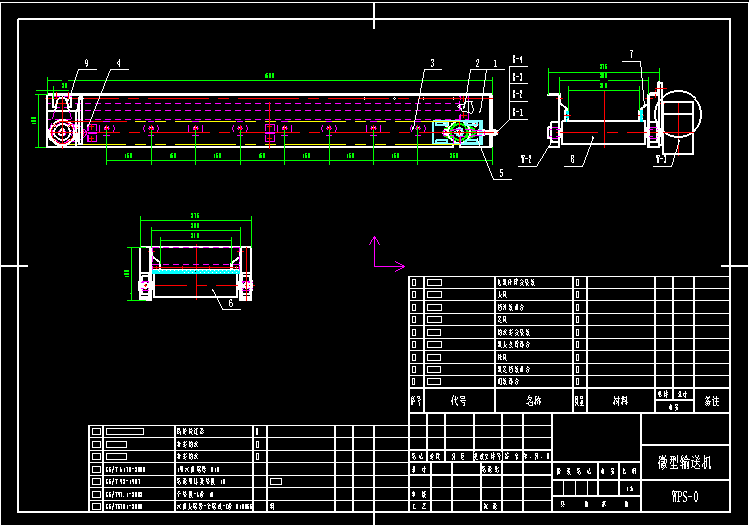This screenshot has width=749, height=525.
Task: Select the red drive roller circle
Action: (62, 132)
